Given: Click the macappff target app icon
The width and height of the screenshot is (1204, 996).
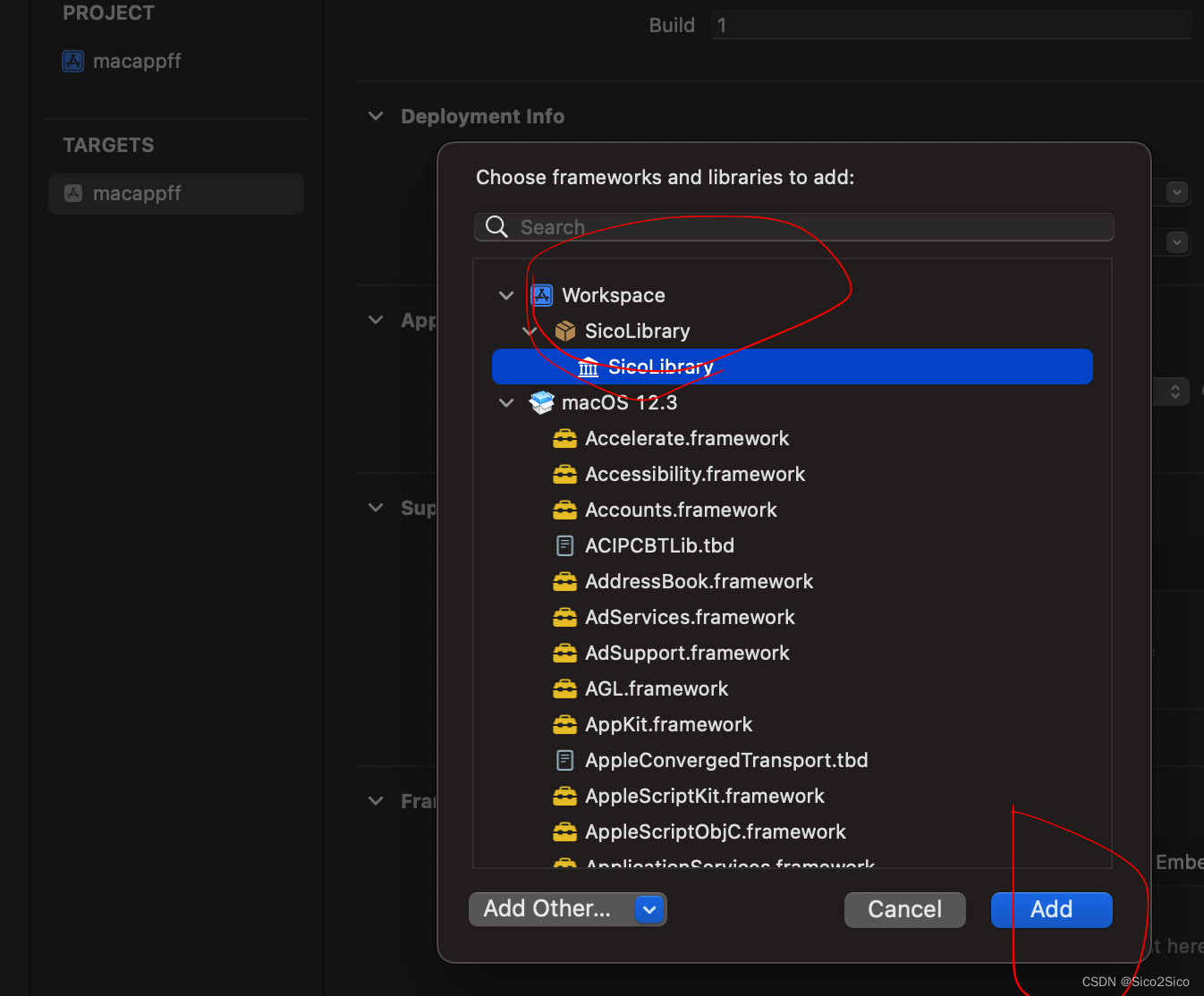Looking at the screenshot, I should 73,193.
